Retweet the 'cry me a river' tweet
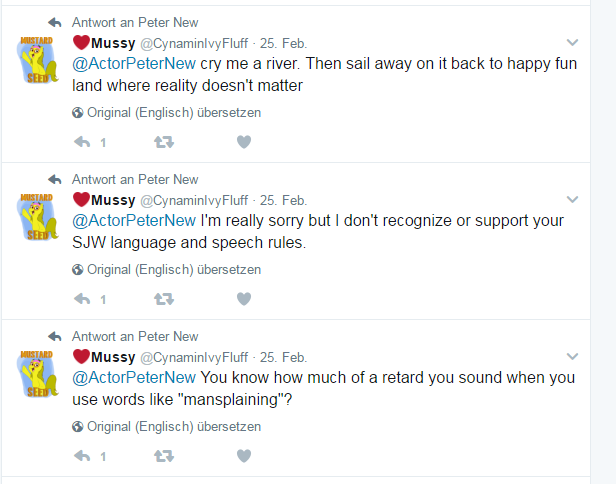 tap(163, 142)
